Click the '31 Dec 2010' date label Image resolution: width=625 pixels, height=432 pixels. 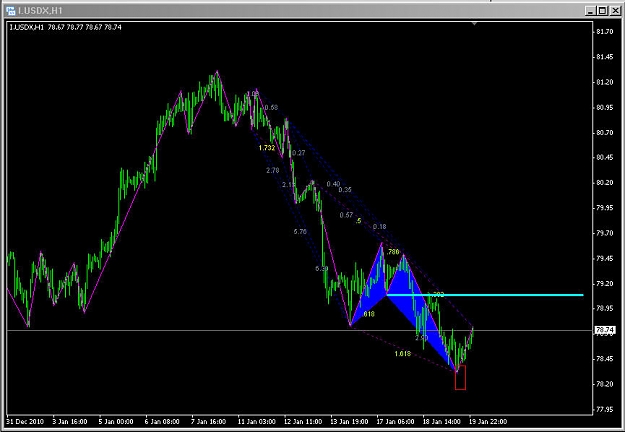(26, 421)
